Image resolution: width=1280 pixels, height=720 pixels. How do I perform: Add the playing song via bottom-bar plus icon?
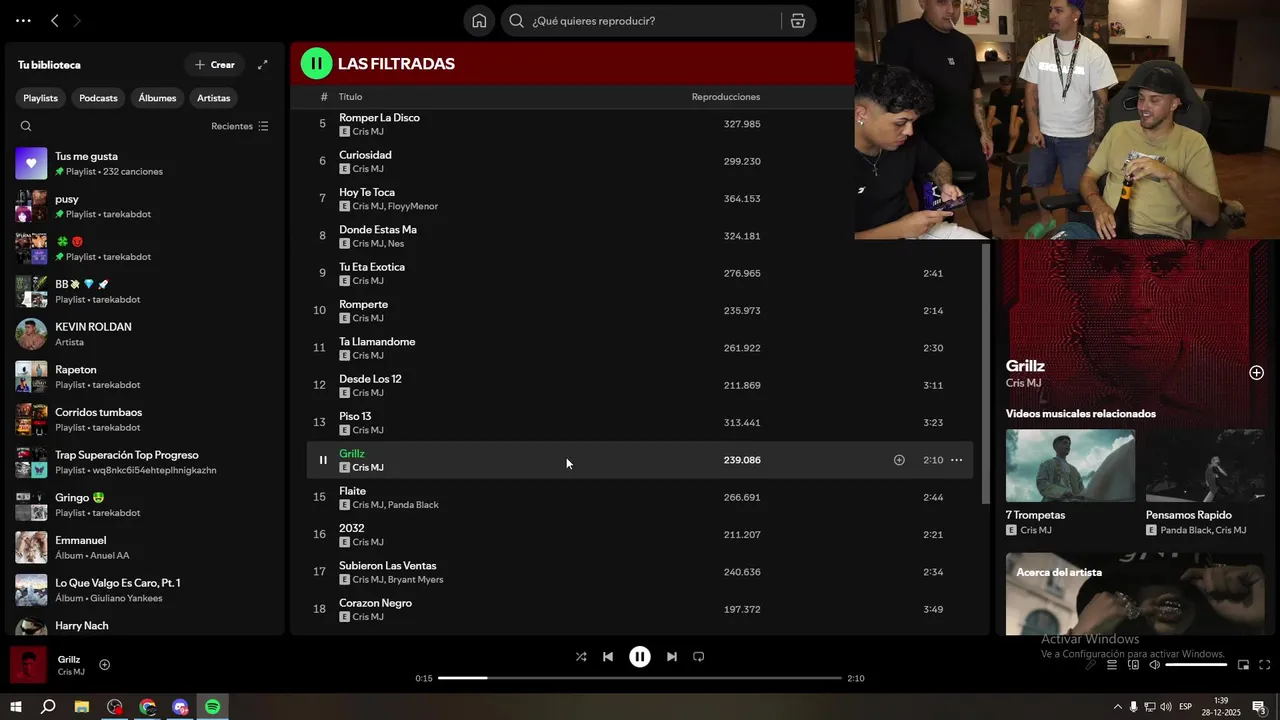104,665
